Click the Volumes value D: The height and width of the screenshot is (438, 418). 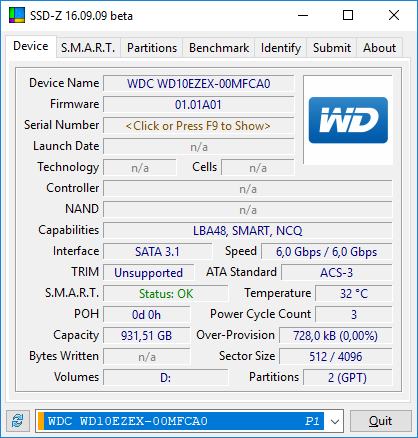[166, 378]
